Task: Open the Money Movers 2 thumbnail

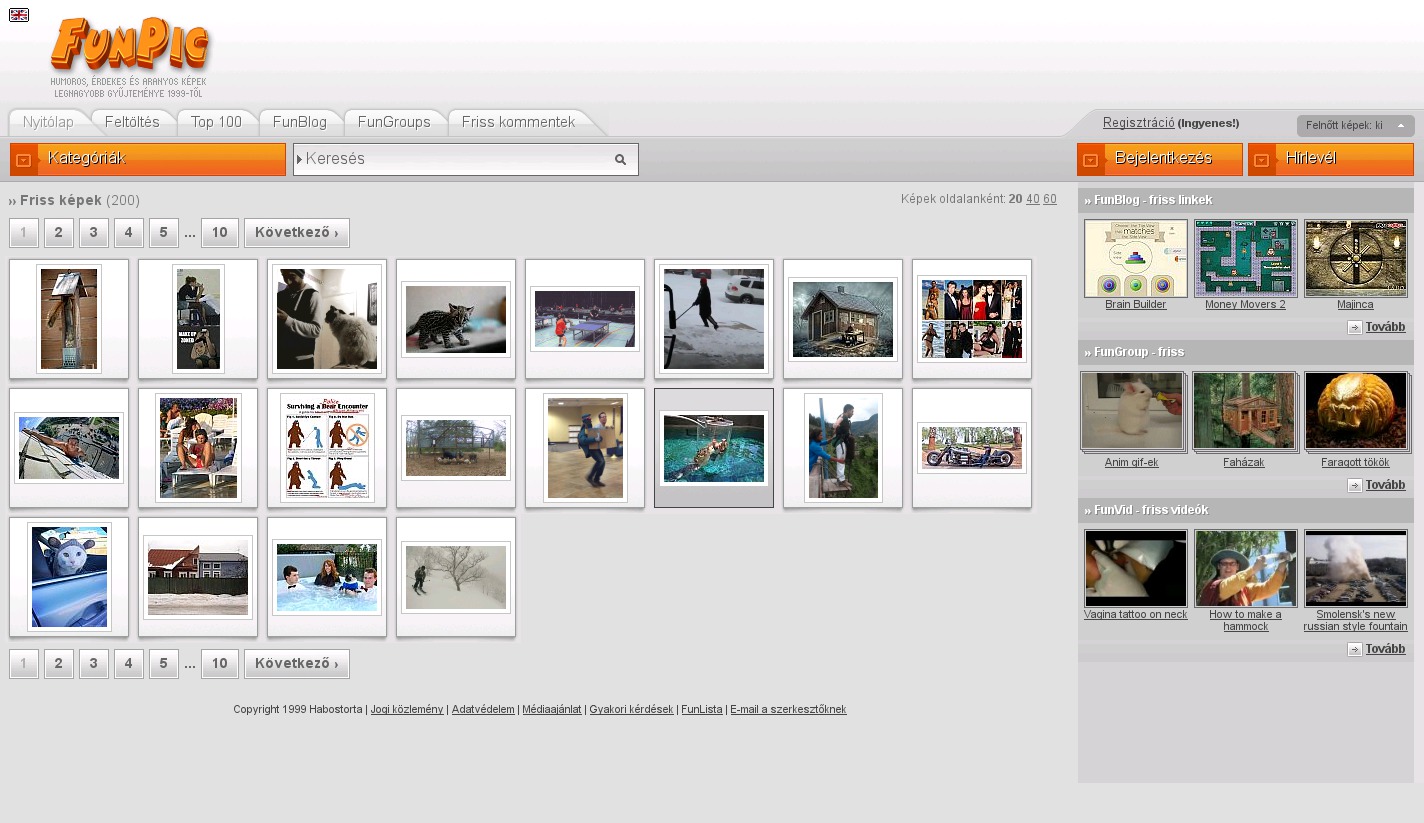Action: pos(1245,259)
